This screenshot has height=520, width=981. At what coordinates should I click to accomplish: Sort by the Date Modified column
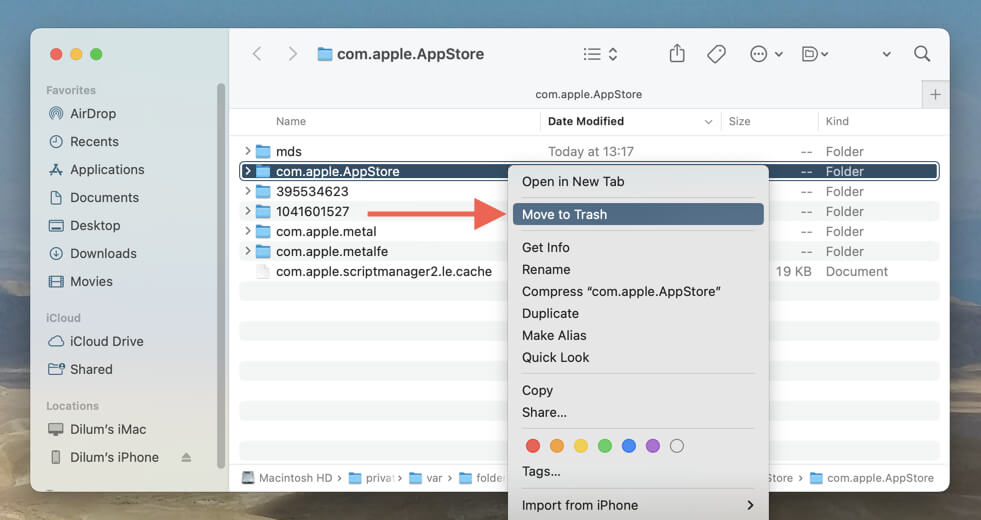tap(586, 121)
